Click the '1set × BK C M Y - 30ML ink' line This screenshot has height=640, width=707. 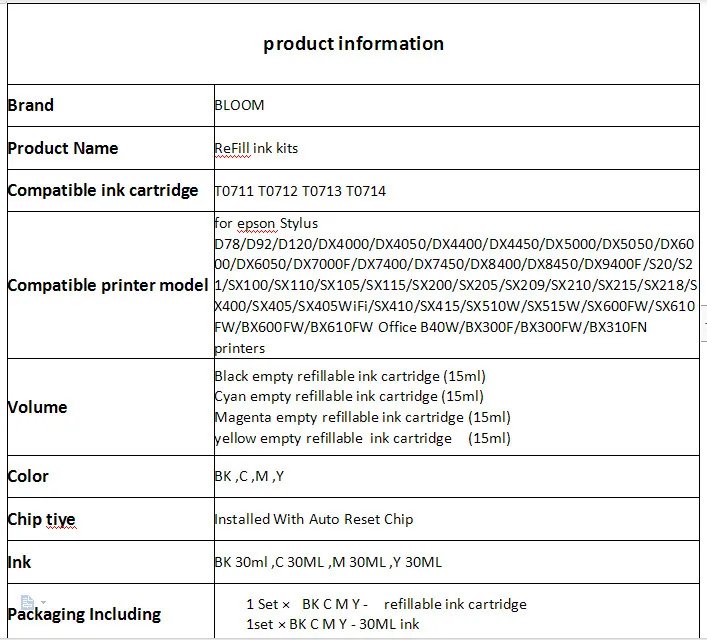coord(333,624)
